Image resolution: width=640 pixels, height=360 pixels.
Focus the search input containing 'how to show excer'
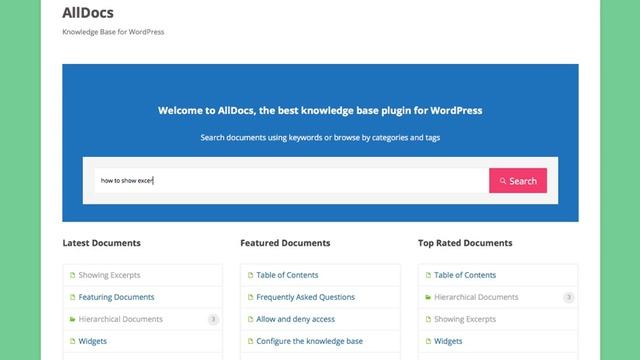tap(291, 180)
